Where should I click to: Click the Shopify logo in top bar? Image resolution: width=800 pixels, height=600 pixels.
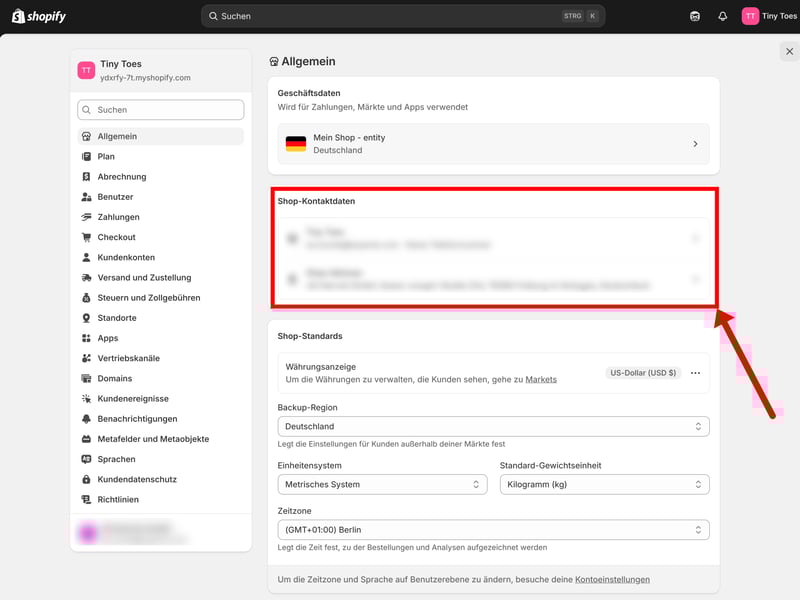click(40, 16)
